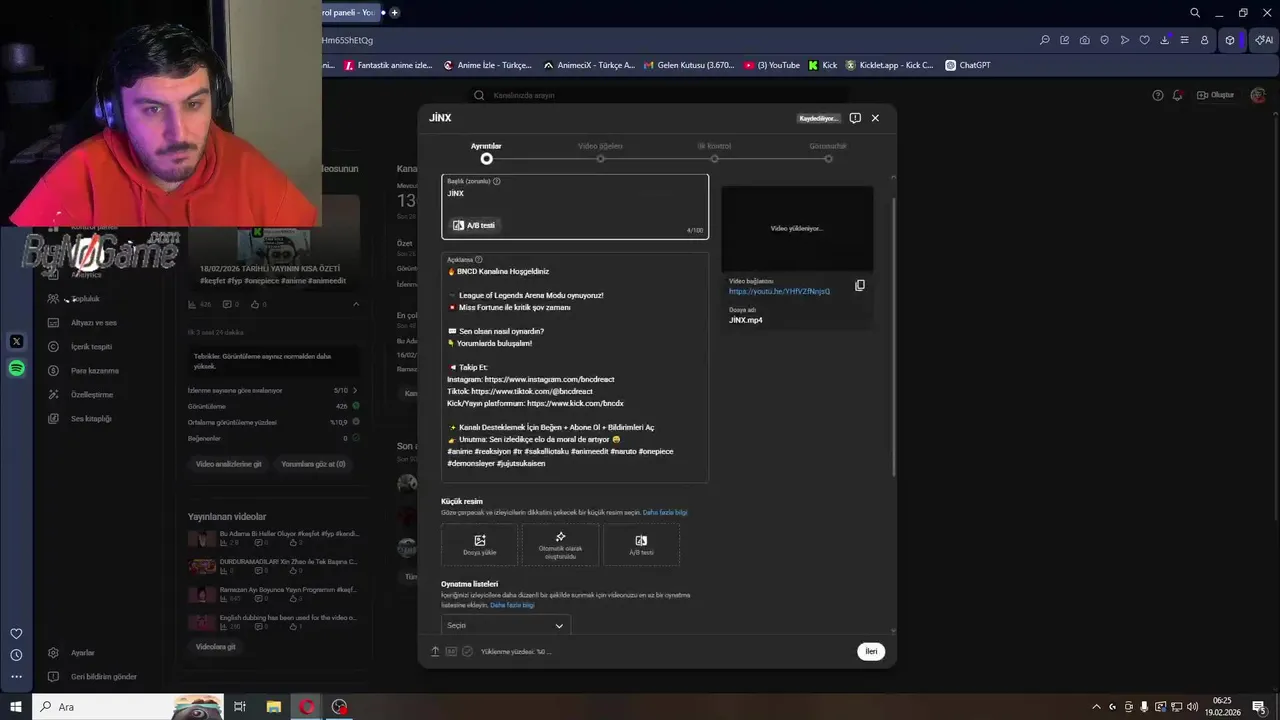Viewport: 1280px width, 720px height.
Task: Click the video preview thumbnail area
Action: coord(797,229)
